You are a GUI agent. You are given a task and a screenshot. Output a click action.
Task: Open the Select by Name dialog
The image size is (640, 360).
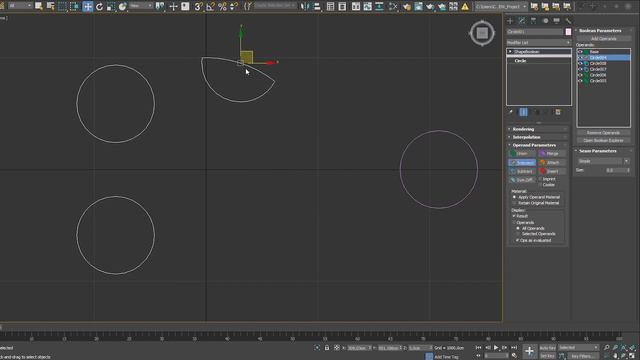click(51, 6)
